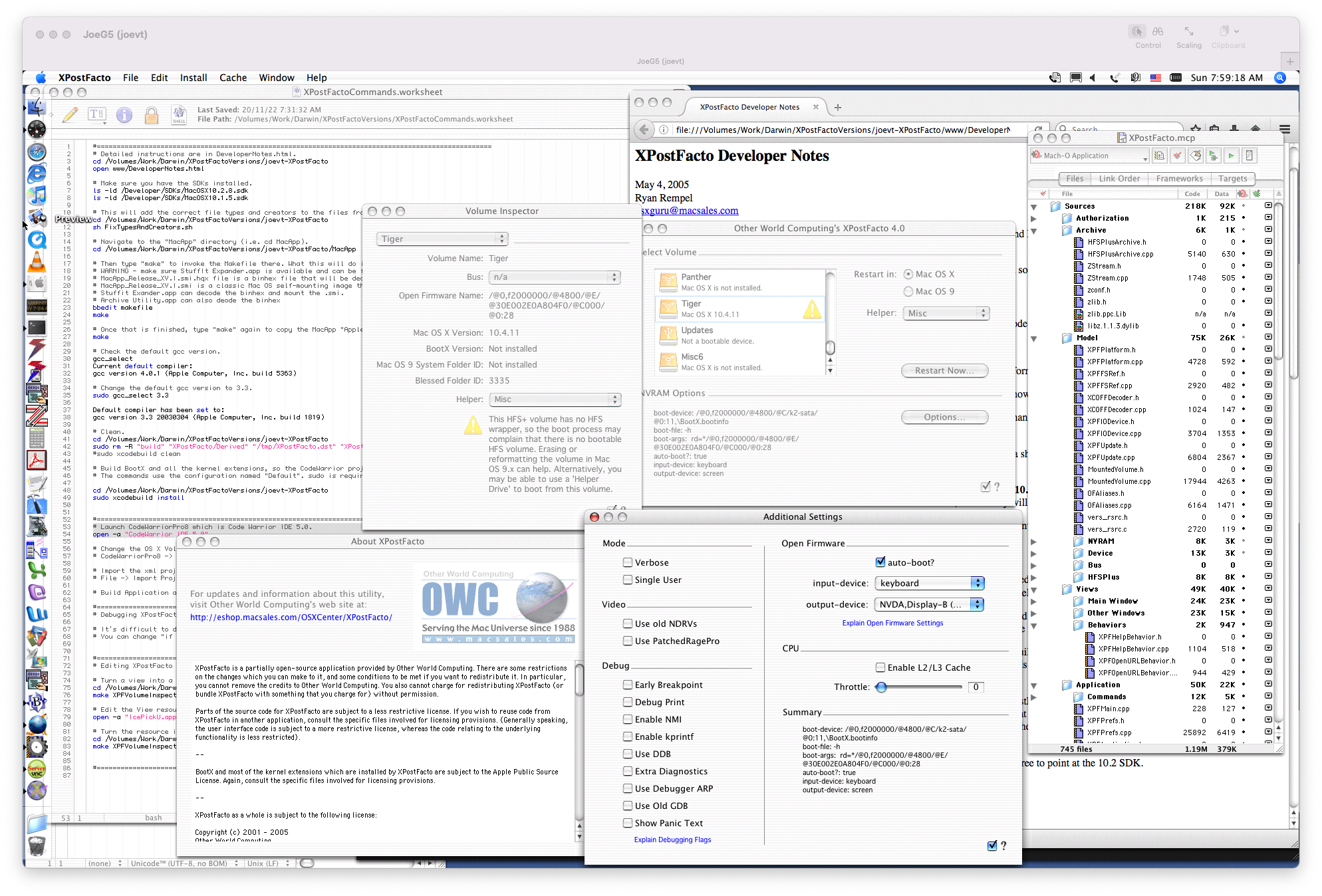Viewport: 1322px width, 896px height.
Task: Click the Restart Now... button
Action: pos(944,370)
